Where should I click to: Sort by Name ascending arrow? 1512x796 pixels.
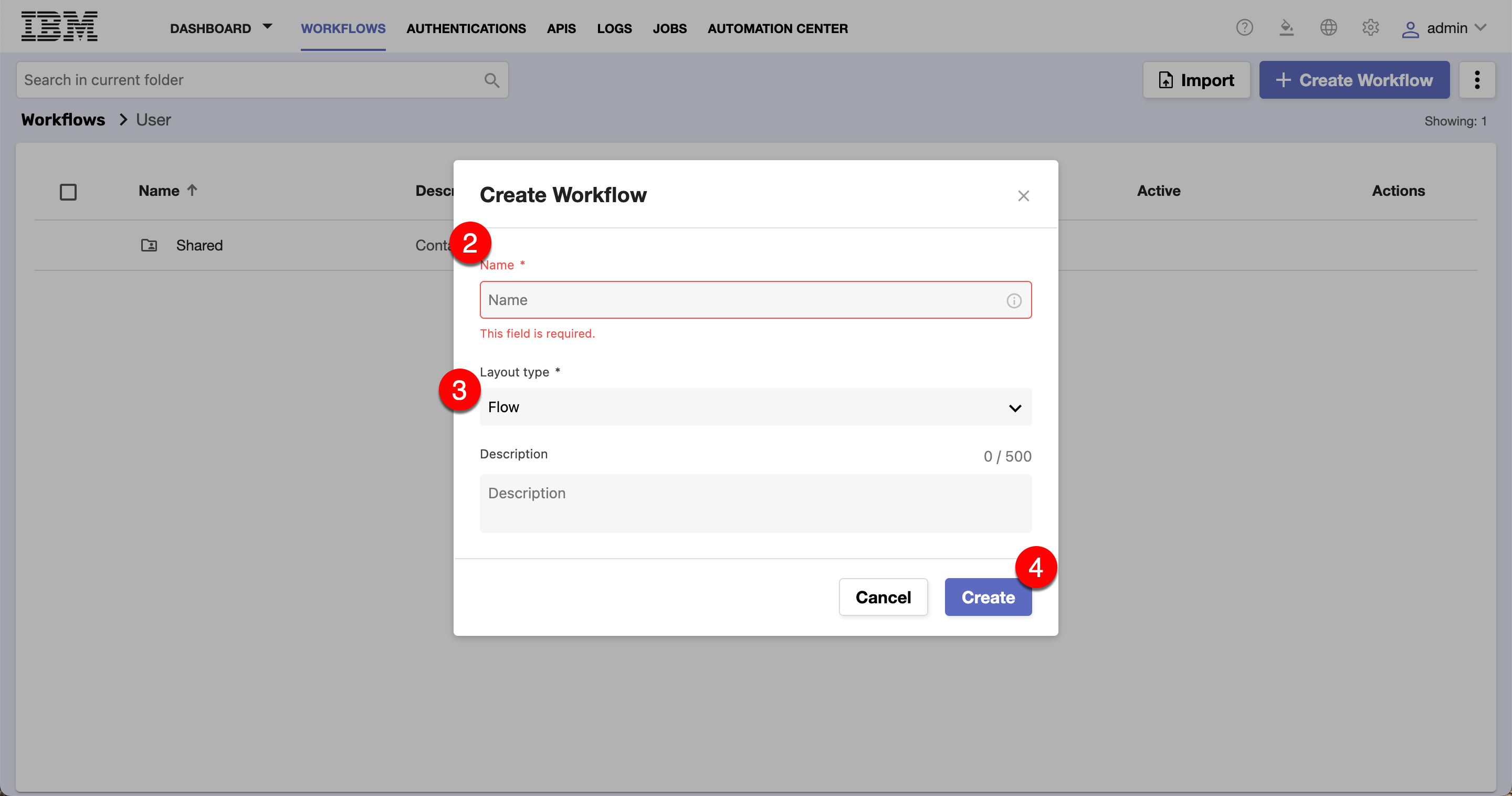pyautogui.click(x=192, y=190)
